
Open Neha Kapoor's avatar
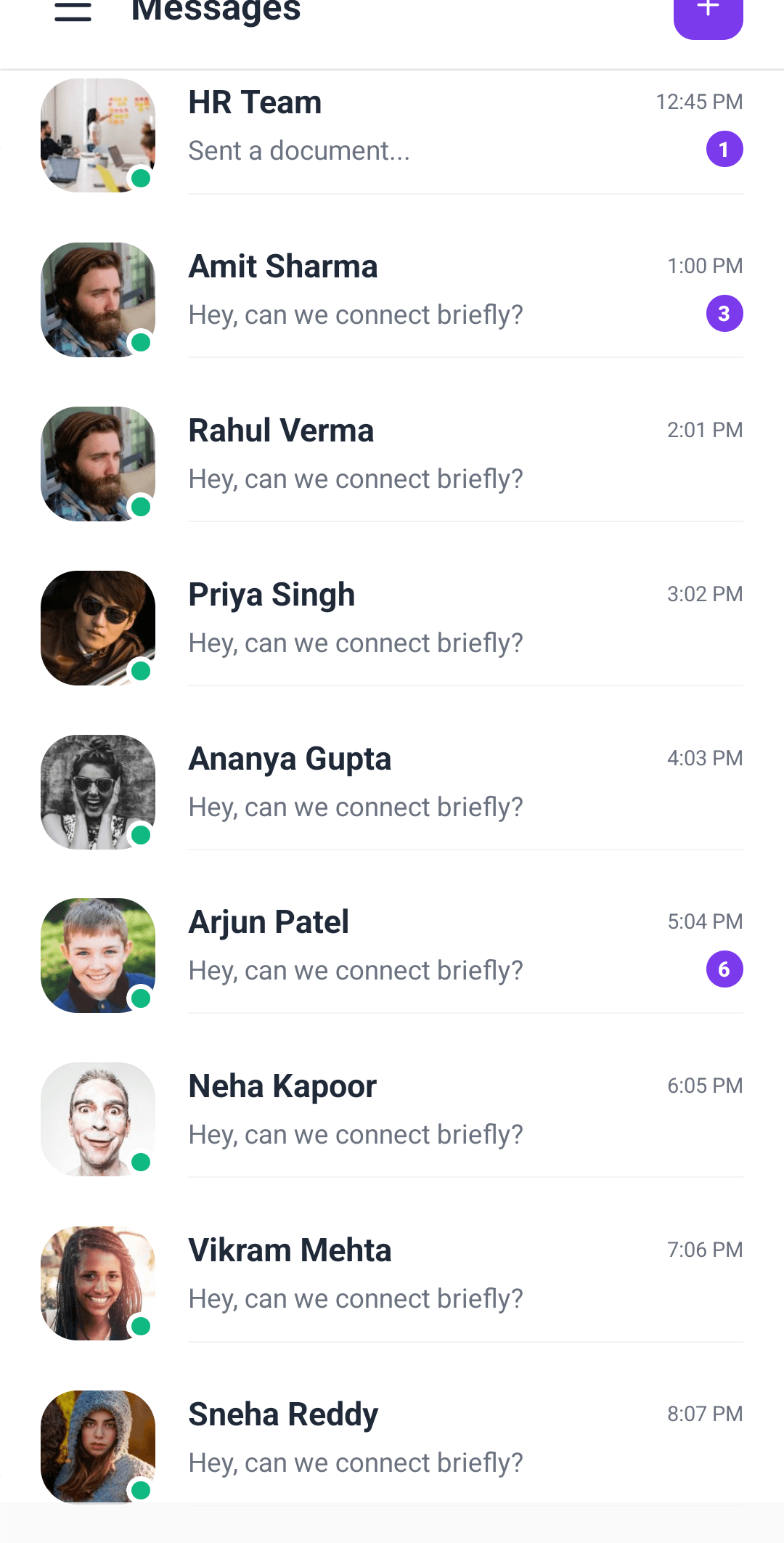[x=98, y=1120]
